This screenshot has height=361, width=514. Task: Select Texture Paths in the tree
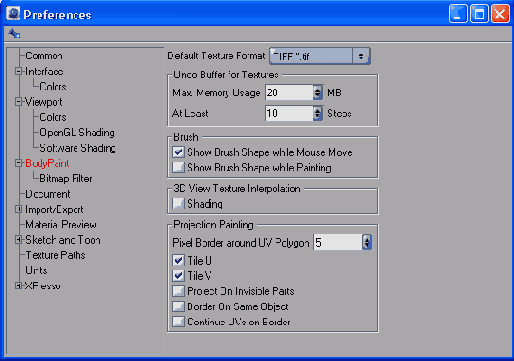coord(55,255)
